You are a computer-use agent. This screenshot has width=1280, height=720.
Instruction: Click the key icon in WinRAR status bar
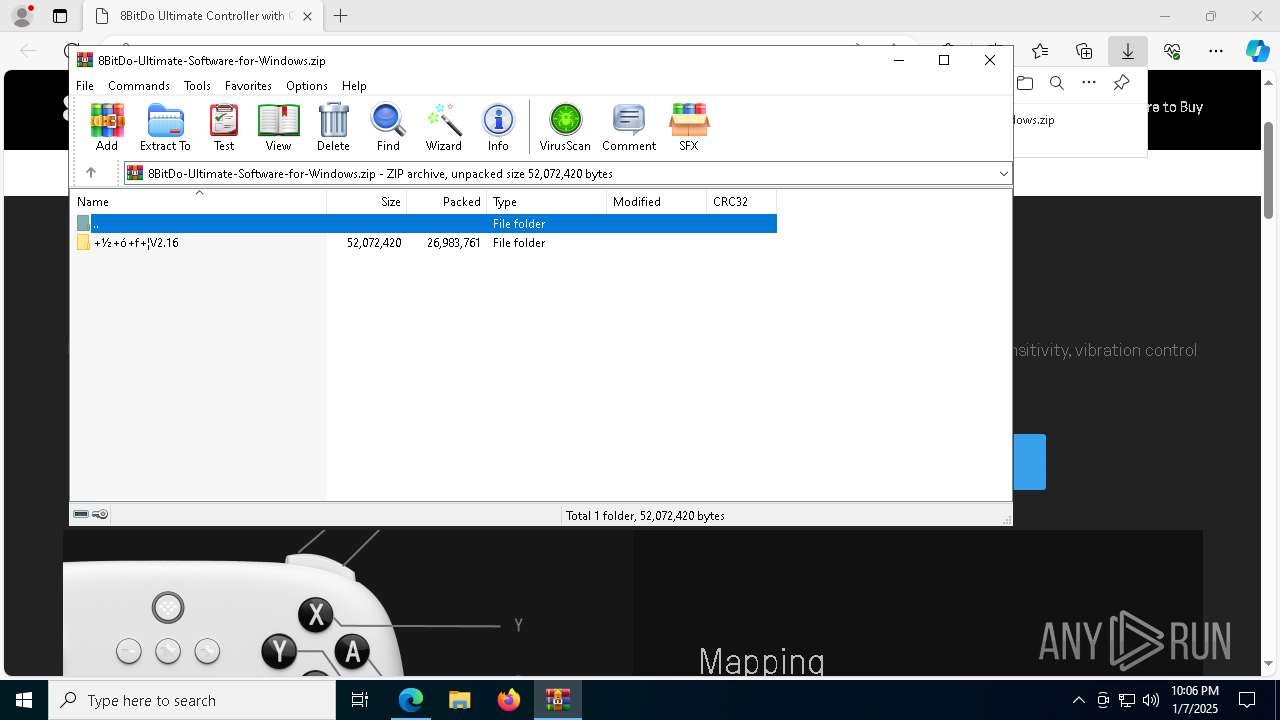[x=100, y=515]
